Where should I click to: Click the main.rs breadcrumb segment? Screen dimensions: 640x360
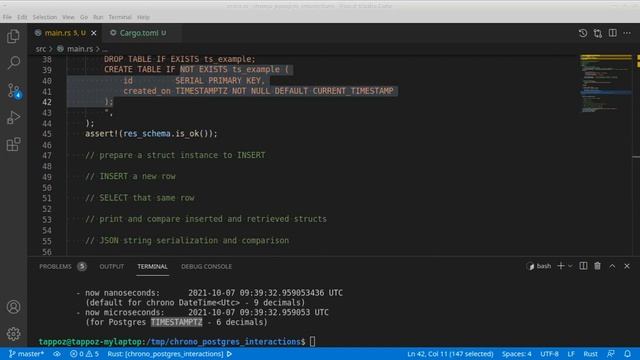click(80, 49)
